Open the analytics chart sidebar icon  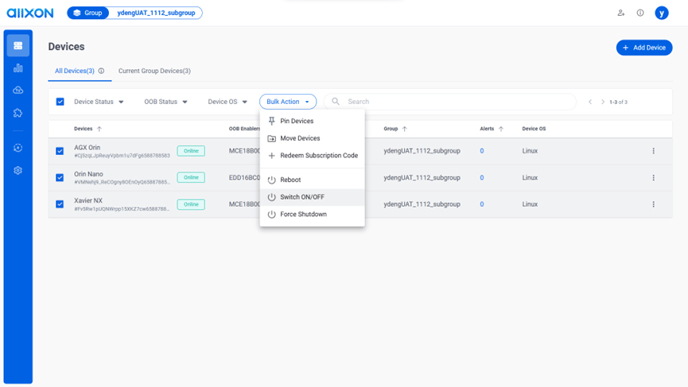click(x=18, y=68)
